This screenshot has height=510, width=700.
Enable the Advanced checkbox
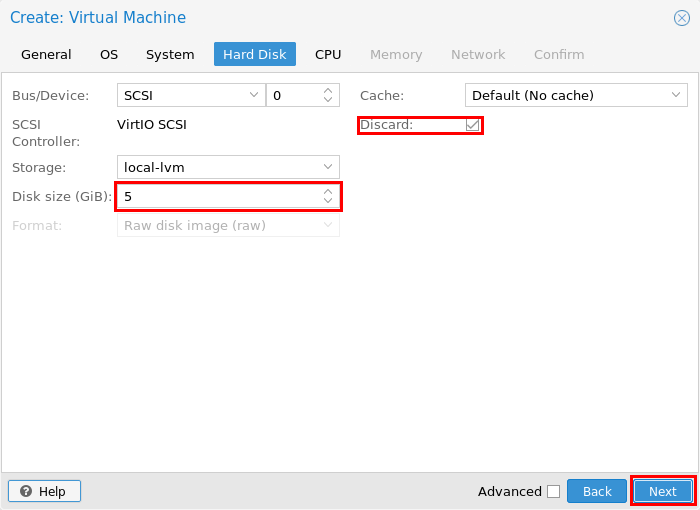pyautogui.click(x=554, y=491)
